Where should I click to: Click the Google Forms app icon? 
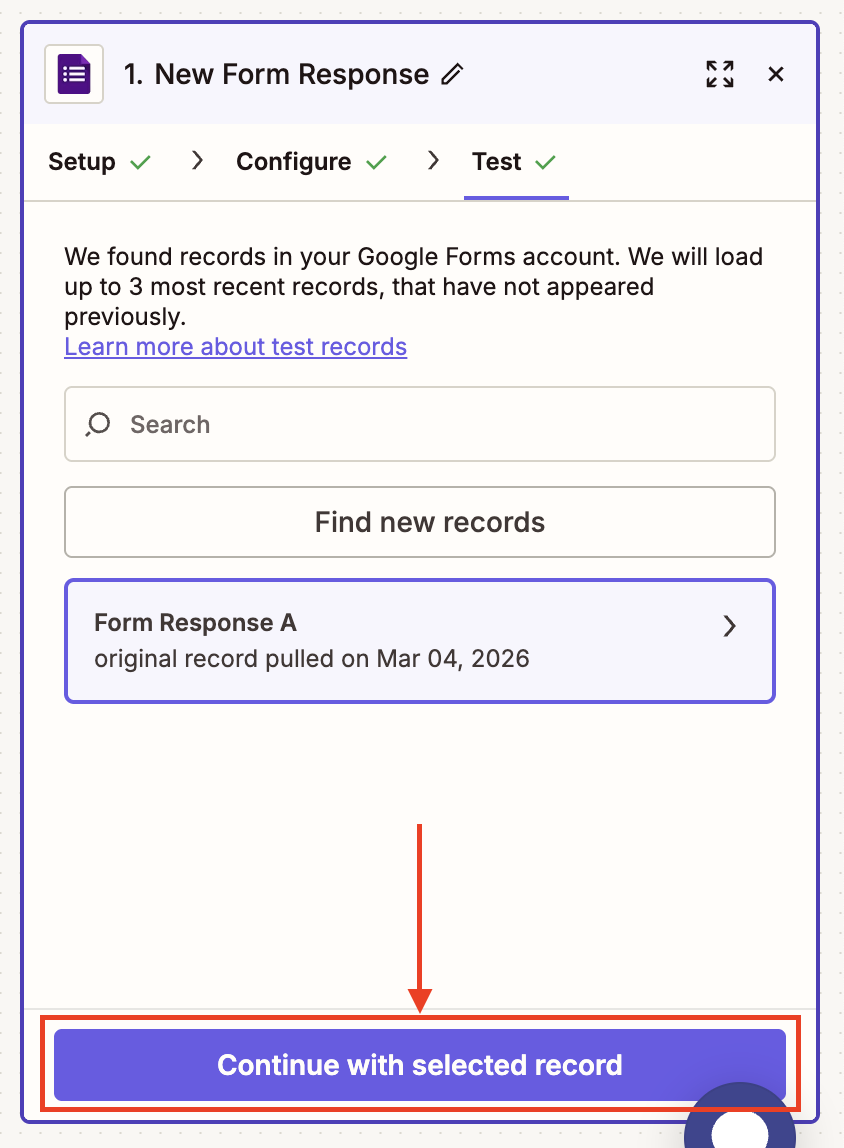tap(74, 74)
